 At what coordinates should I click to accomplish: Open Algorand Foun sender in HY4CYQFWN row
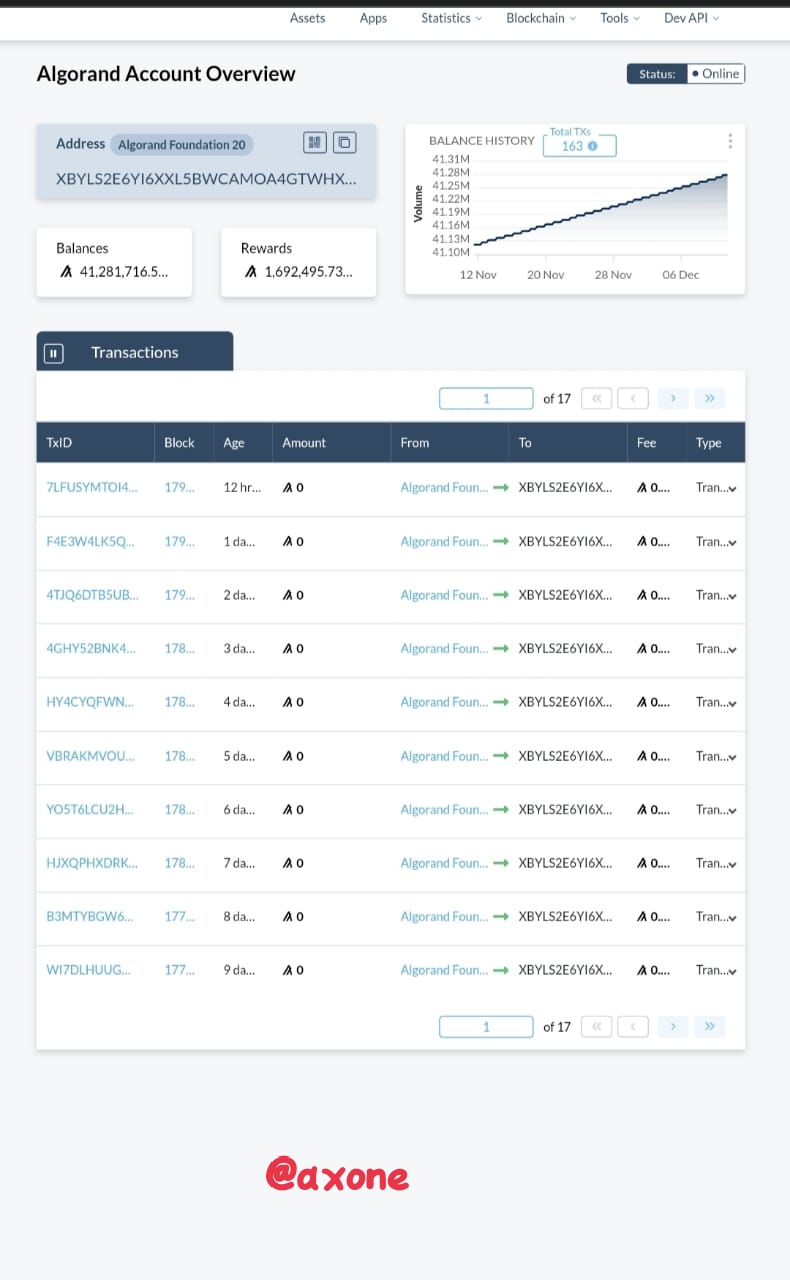tap(445, 702)
